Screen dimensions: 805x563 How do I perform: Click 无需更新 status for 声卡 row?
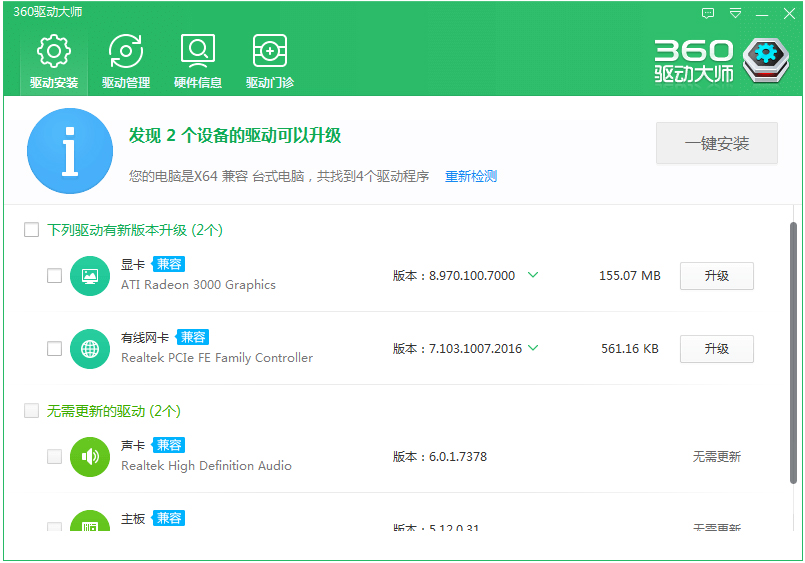coord(717,456)
